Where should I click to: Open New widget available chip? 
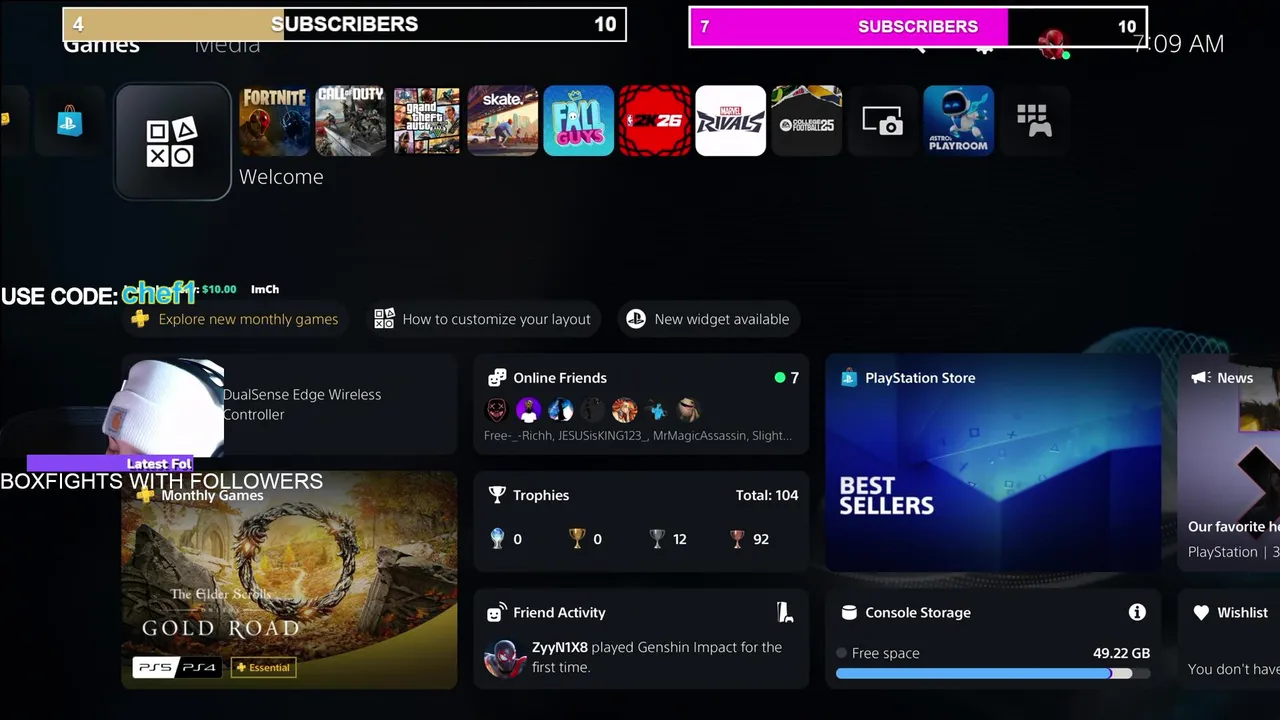tap(708, 319)
